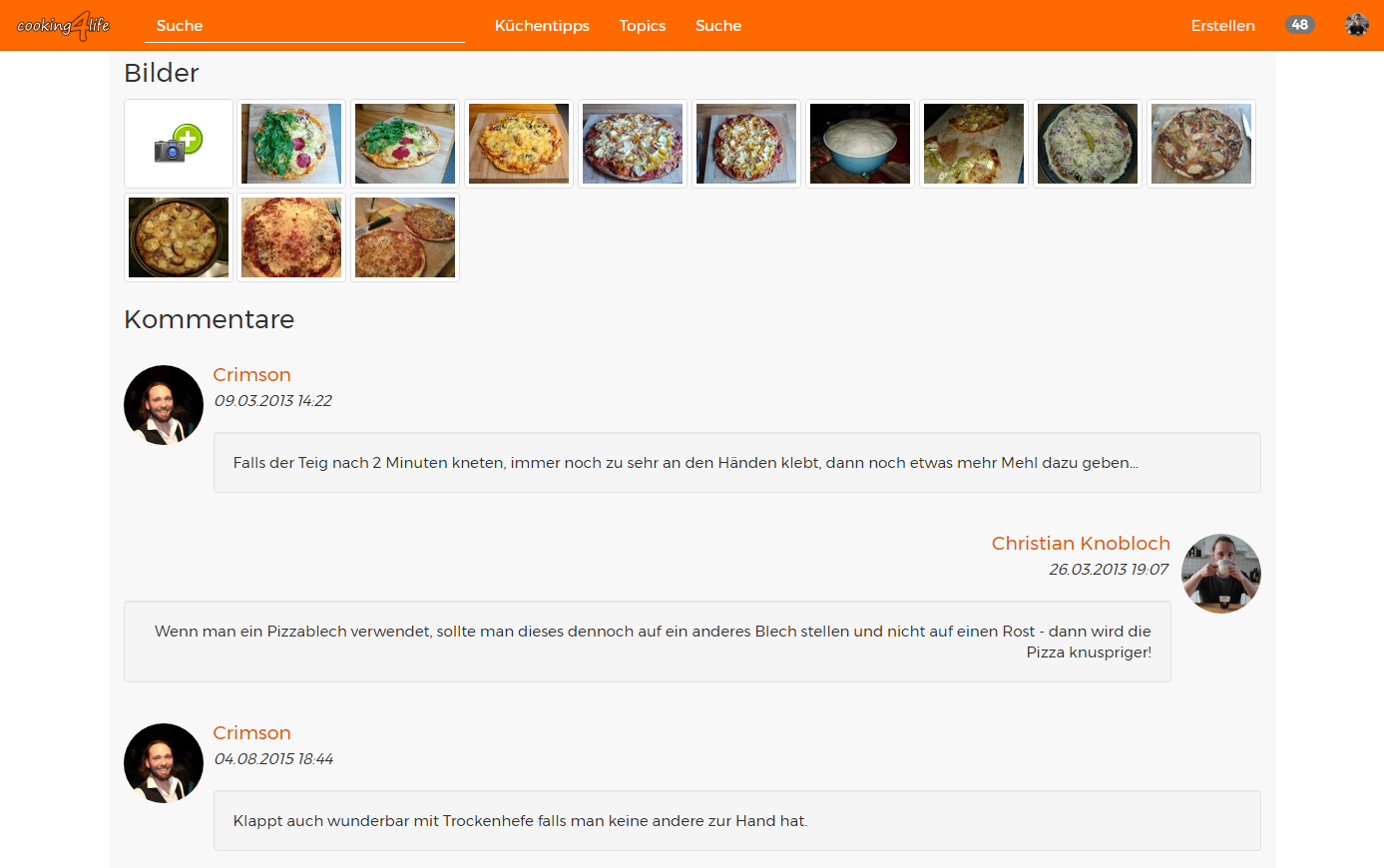The width and height of the screenshot is (1384, 868).
Task: Open the cheese pizza on wooden board thumbnail
Action: (x=519, y=144)
